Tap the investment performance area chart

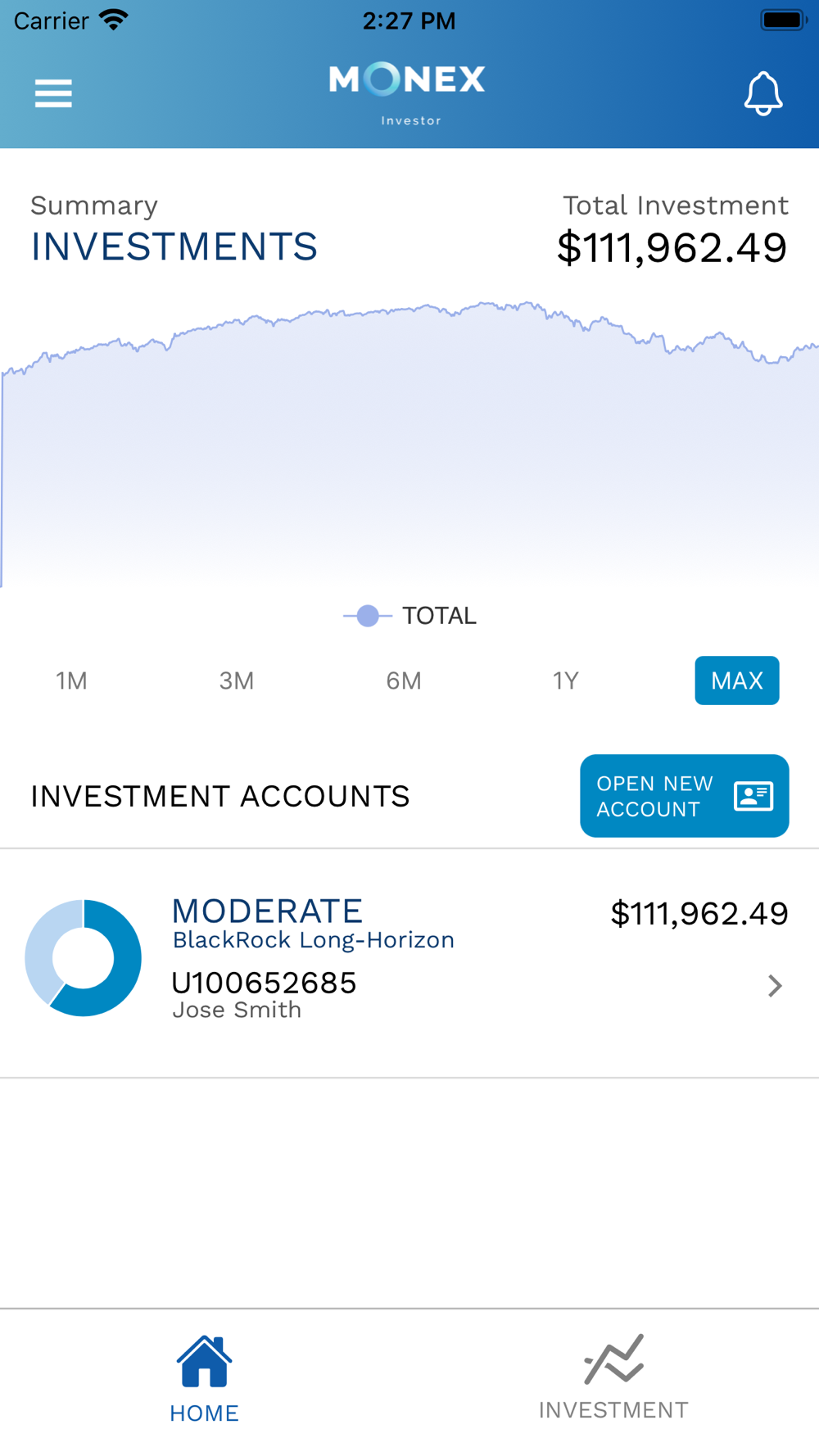click(409, 442)
